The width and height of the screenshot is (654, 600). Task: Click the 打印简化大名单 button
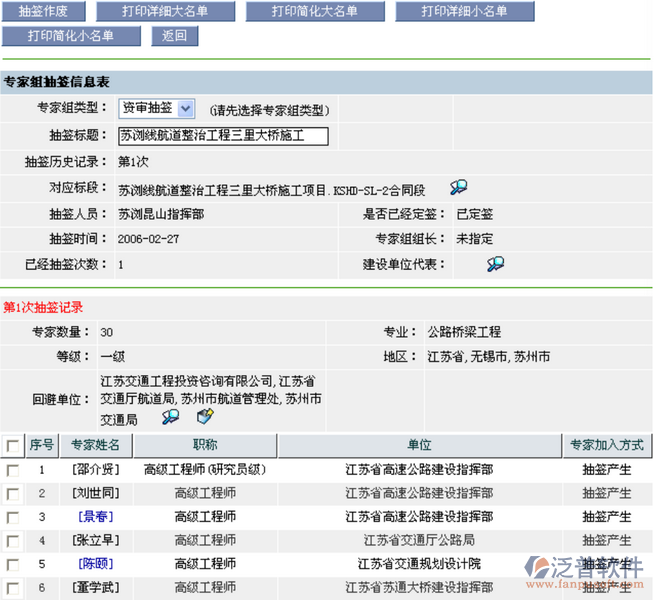pyautogui.click(x=315, y=12)
